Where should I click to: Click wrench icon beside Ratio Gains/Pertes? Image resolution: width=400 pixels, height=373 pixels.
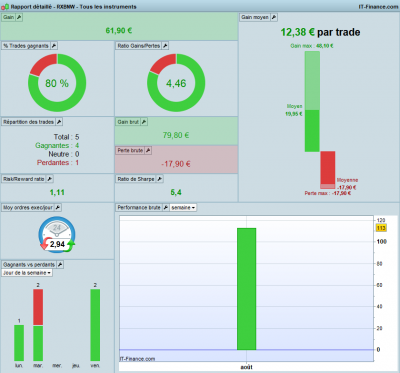pos(165,46)
